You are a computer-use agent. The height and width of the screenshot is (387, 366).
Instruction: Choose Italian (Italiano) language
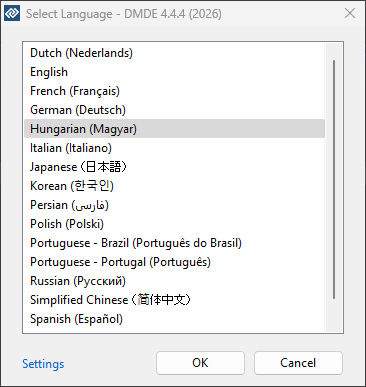click(174, 148)
